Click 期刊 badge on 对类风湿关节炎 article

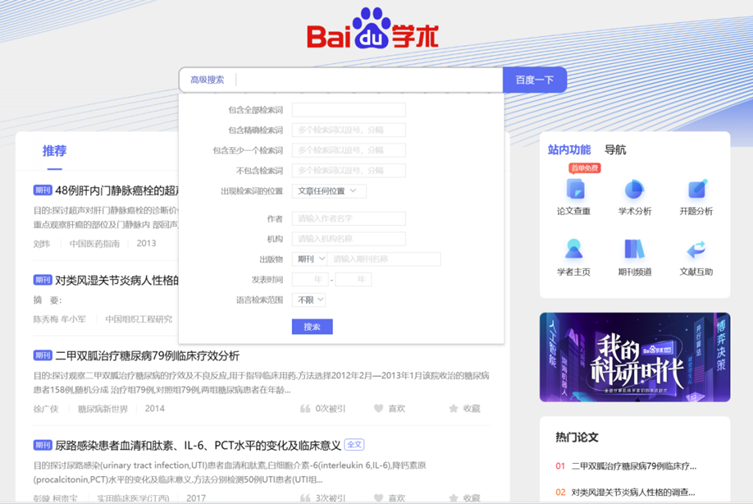(x=42, y=280)
